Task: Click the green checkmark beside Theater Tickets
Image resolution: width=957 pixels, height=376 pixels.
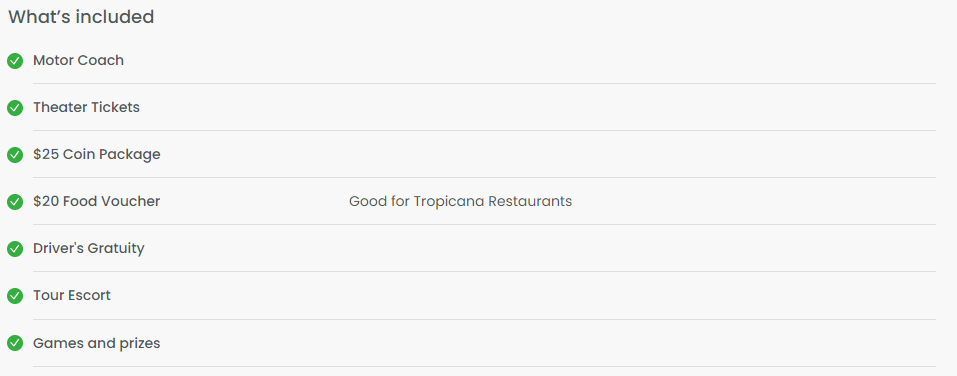Action: tap(15, 108)
